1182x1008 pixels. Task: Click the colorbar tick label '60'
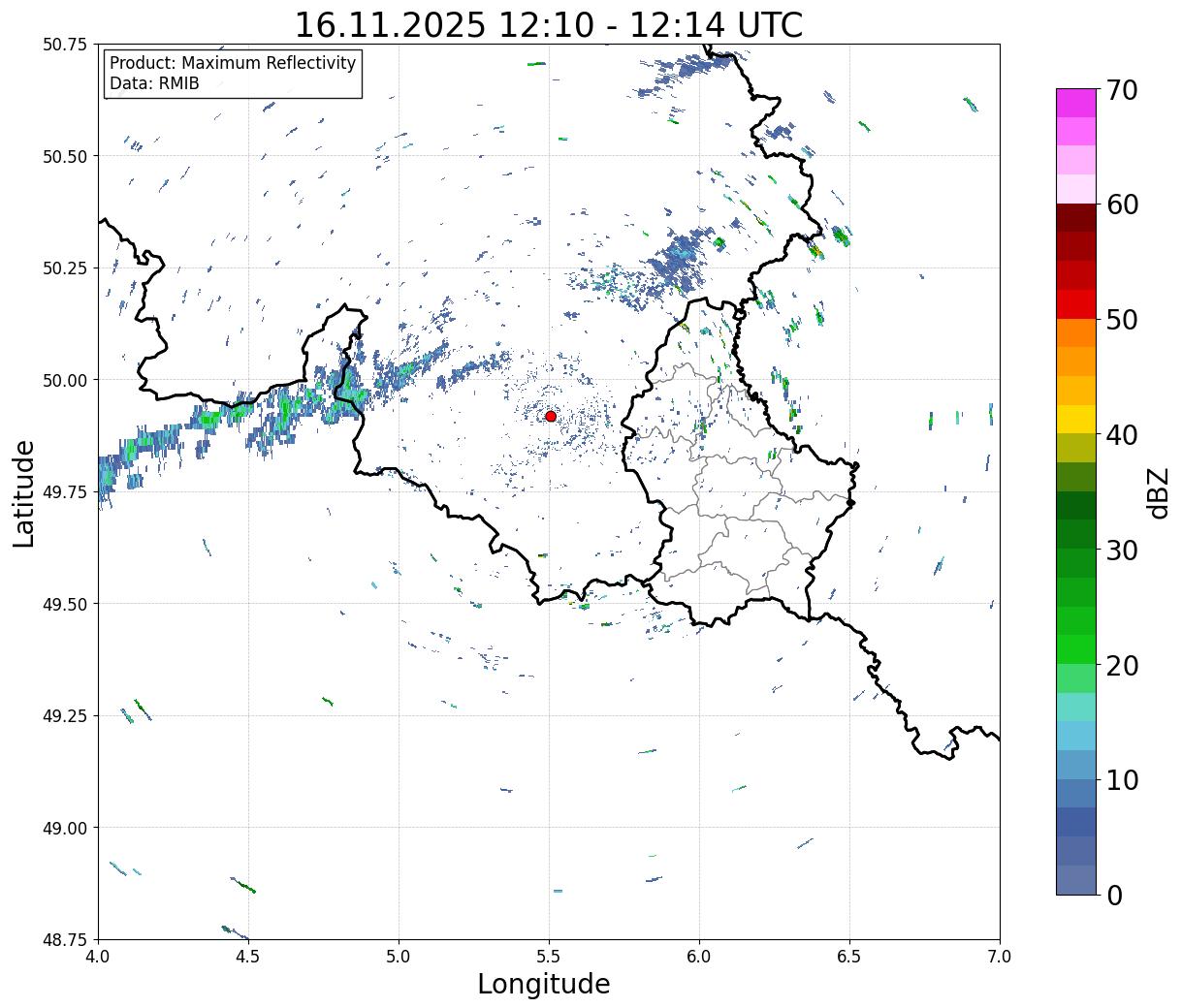pos(1123,205)
